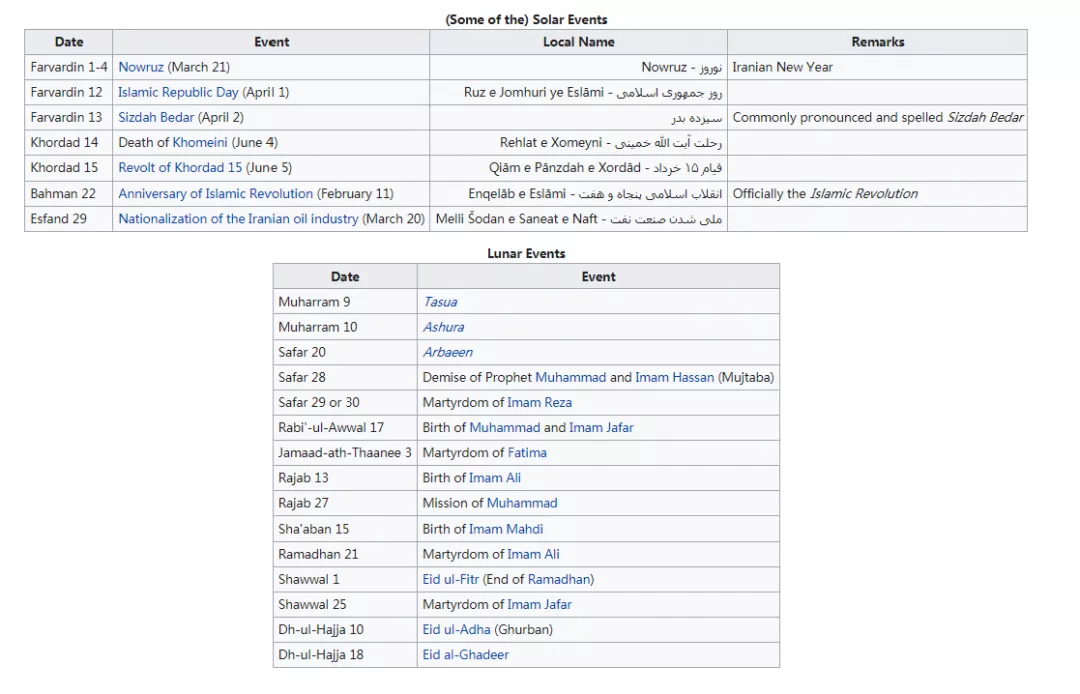Screen dimensions: 1080x694
Task: Click 'Commonly pronounced and spelled Sizdah Bedar' remark
Action: pyautogui.click(x=878, y=118)
